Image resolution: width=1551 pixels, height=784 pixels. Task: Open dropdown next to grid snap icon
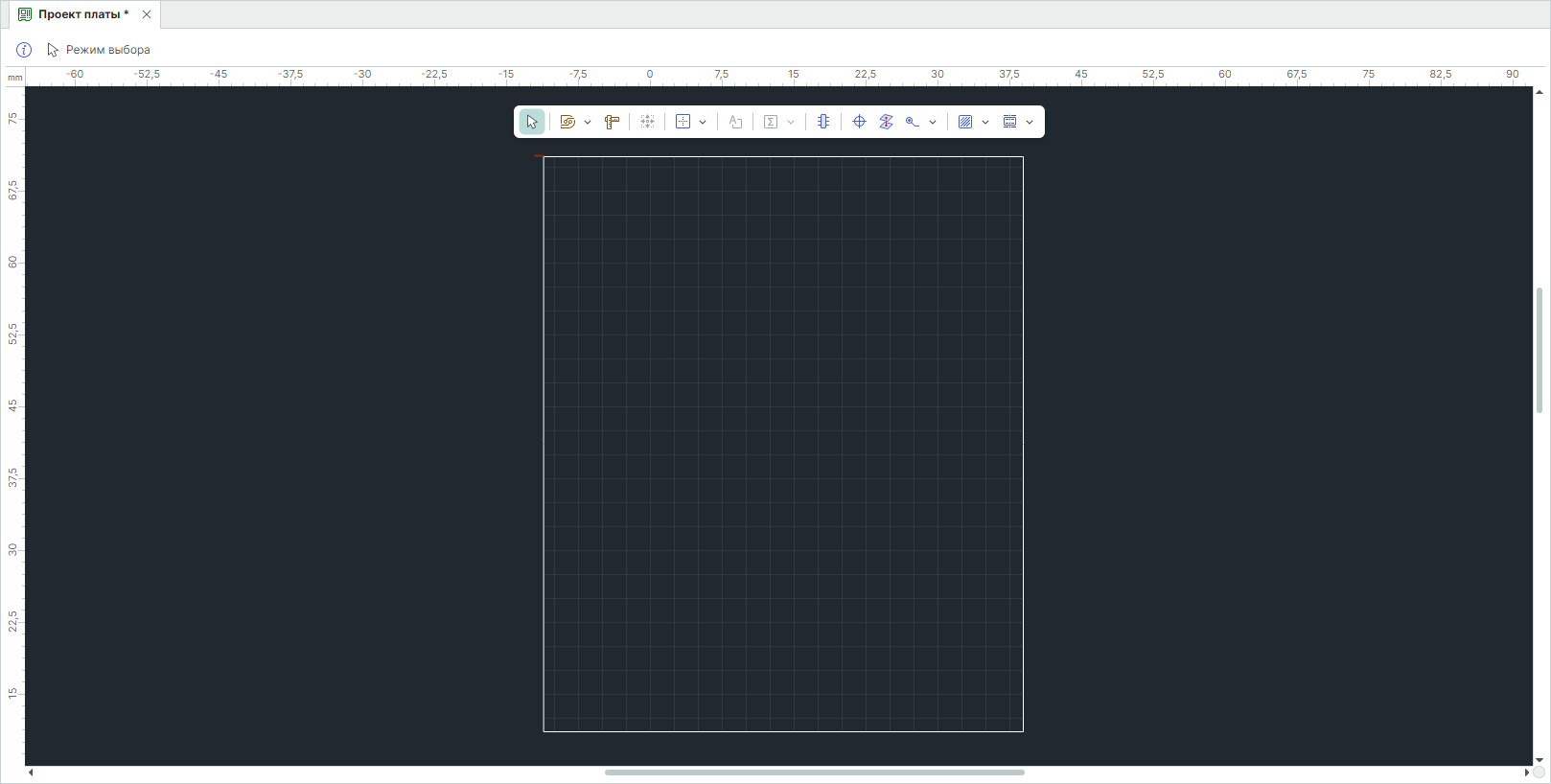(x=703, y=122)
